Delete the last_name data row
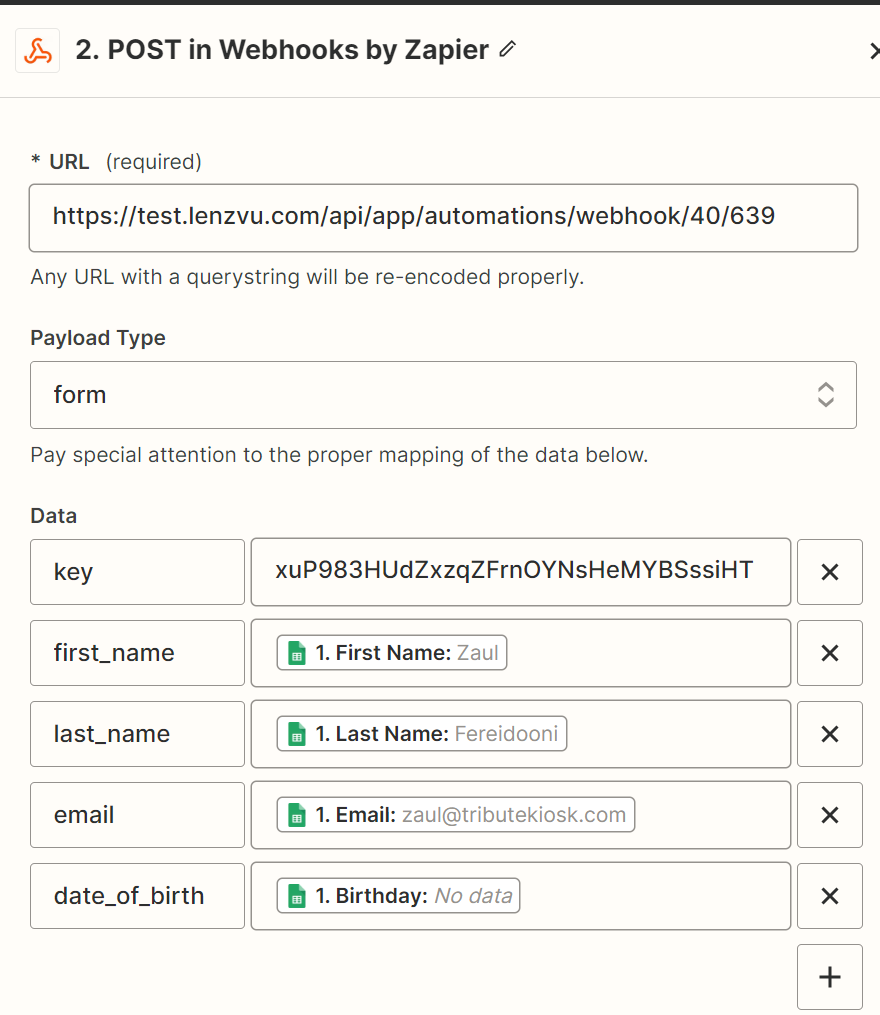Image resolution: width=880 pixels, height=1015 pixels. point(829,734)
